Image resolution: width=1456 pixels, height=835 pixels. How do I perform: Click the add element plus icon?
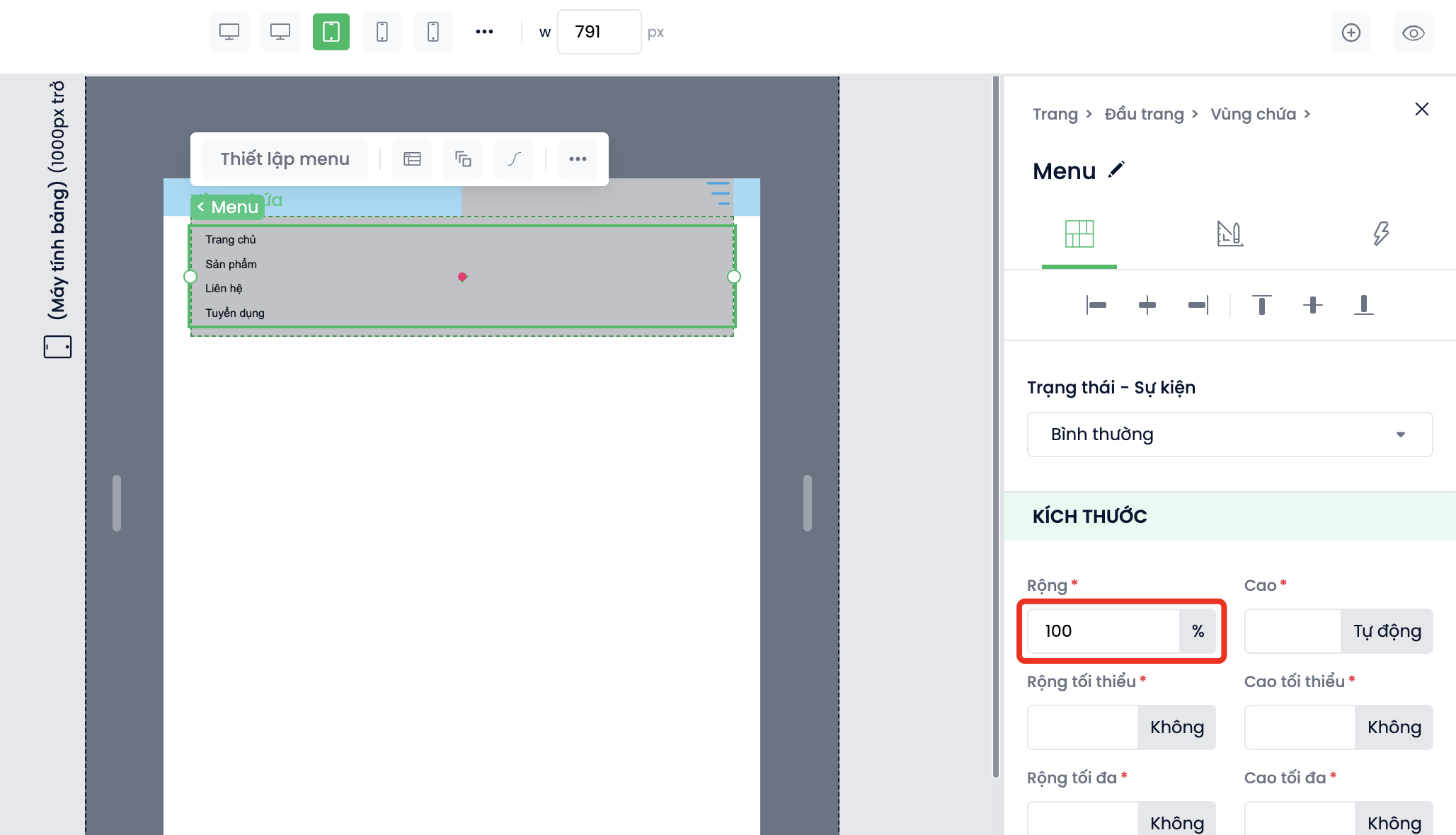[x=1351, y=33]
